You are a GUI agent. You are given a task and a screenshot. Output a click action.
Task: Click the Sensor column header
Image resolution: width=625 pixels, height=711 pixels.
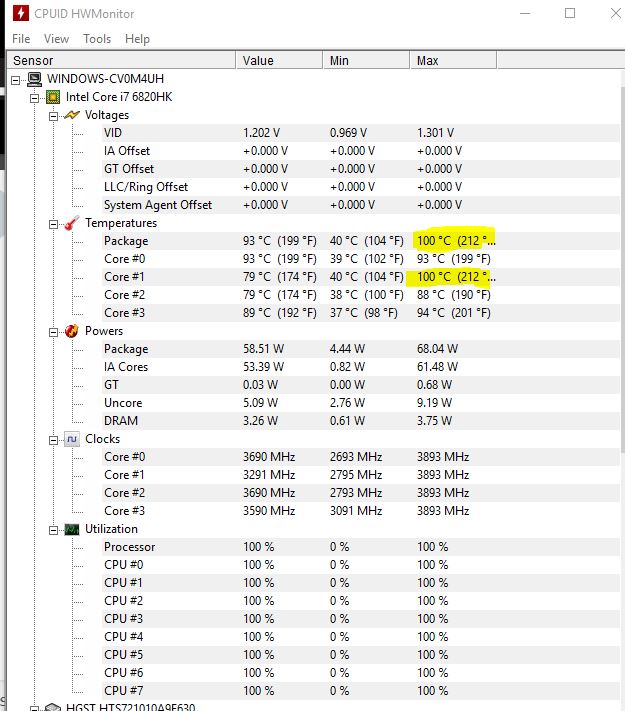122,60
